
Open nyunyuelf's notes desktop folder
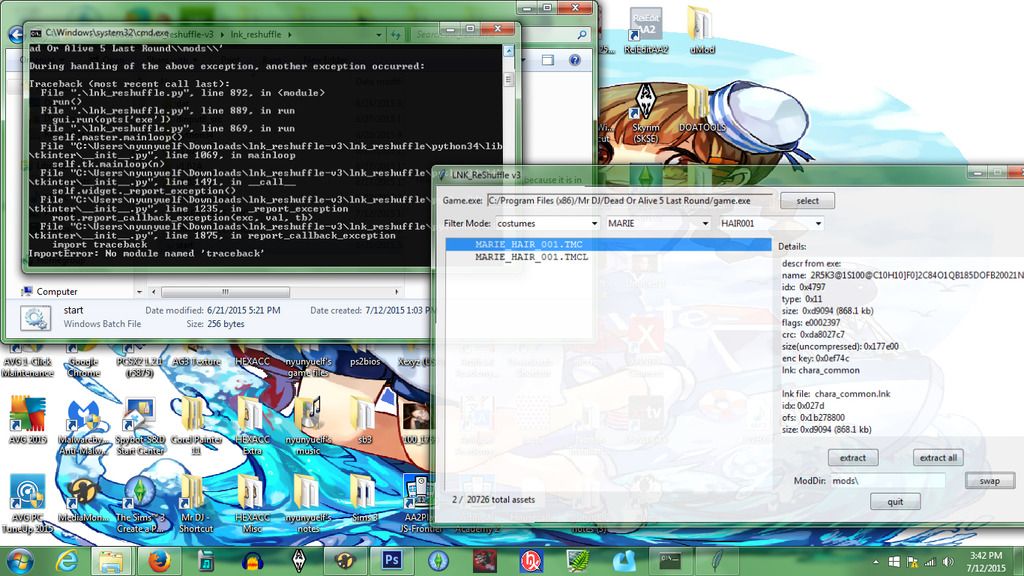[x=308, y=504]
